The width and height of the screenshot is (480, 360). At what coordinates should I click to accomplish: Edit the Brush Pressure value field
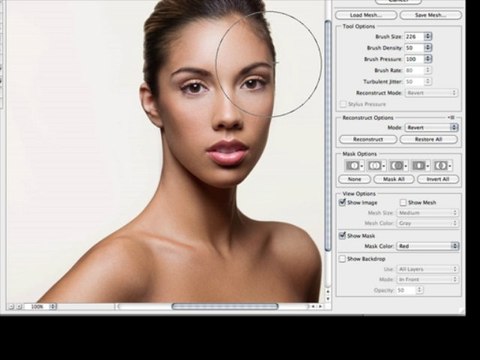414,59
